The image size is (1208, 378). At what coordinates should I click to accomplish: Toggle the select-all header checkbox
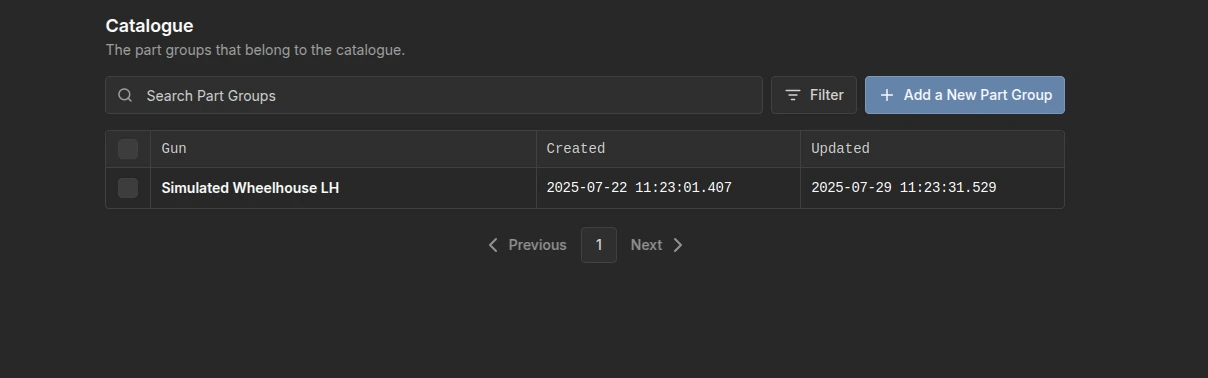128,149
